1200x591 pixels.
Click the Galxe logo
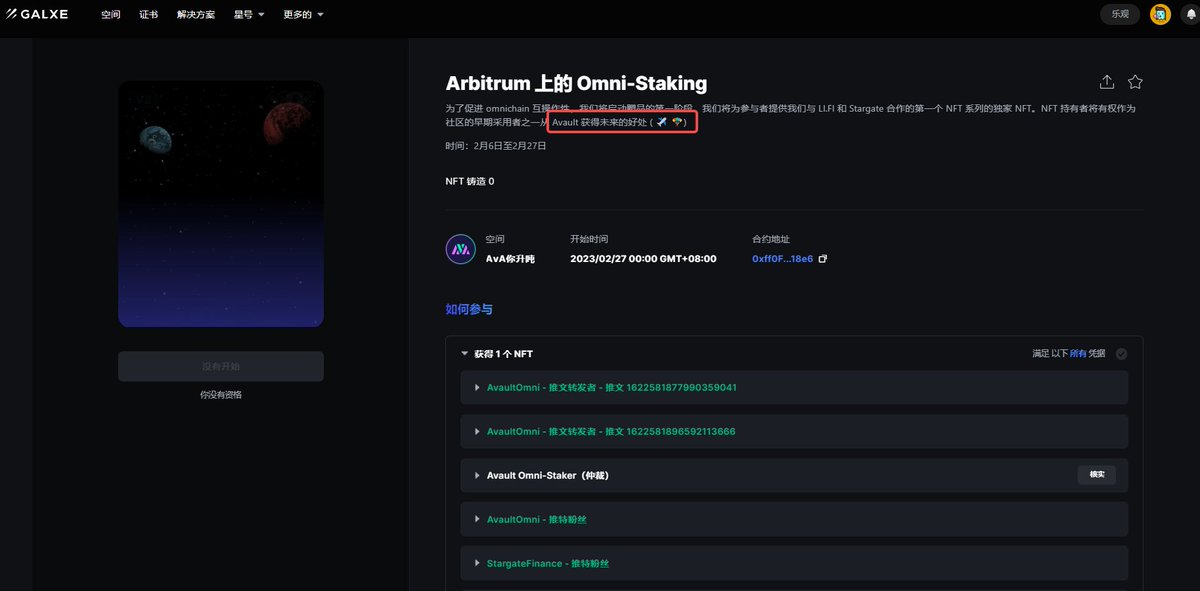[x=37, y=14]
